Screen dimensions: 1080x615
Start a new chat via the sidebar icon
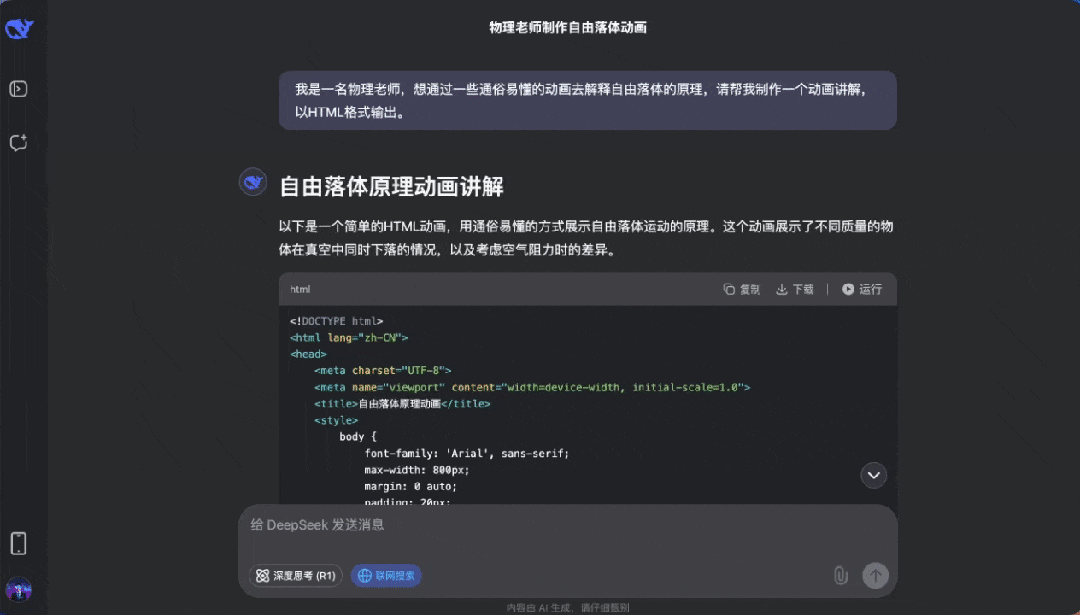click(18, 142)
